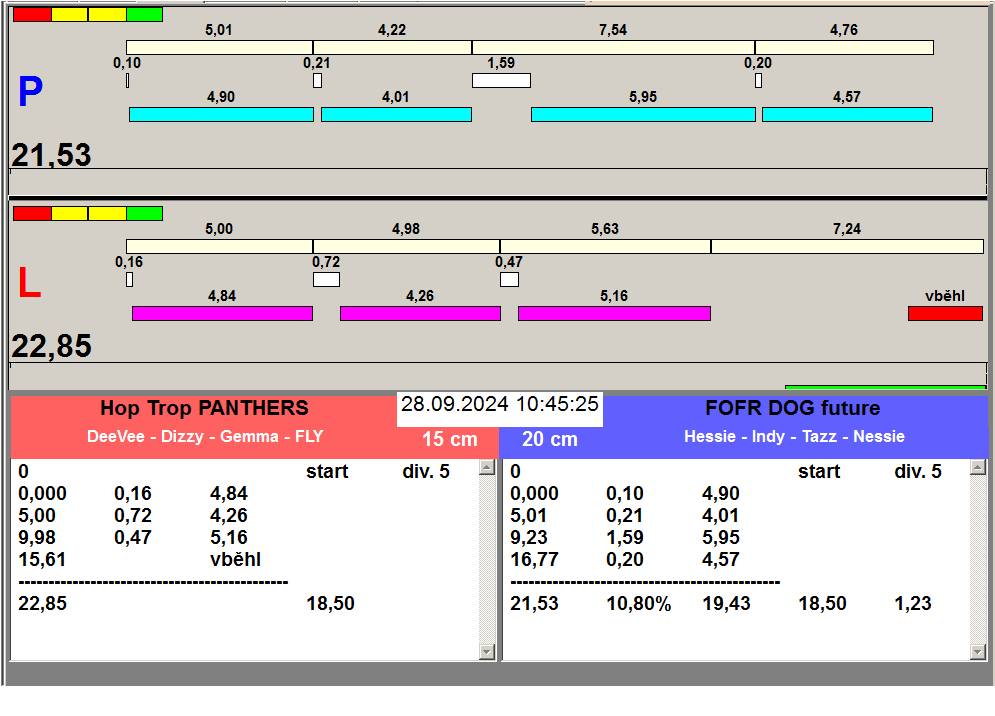Click the start label in the PANTHERS list
995x716 pixels.
pos(327,472)
